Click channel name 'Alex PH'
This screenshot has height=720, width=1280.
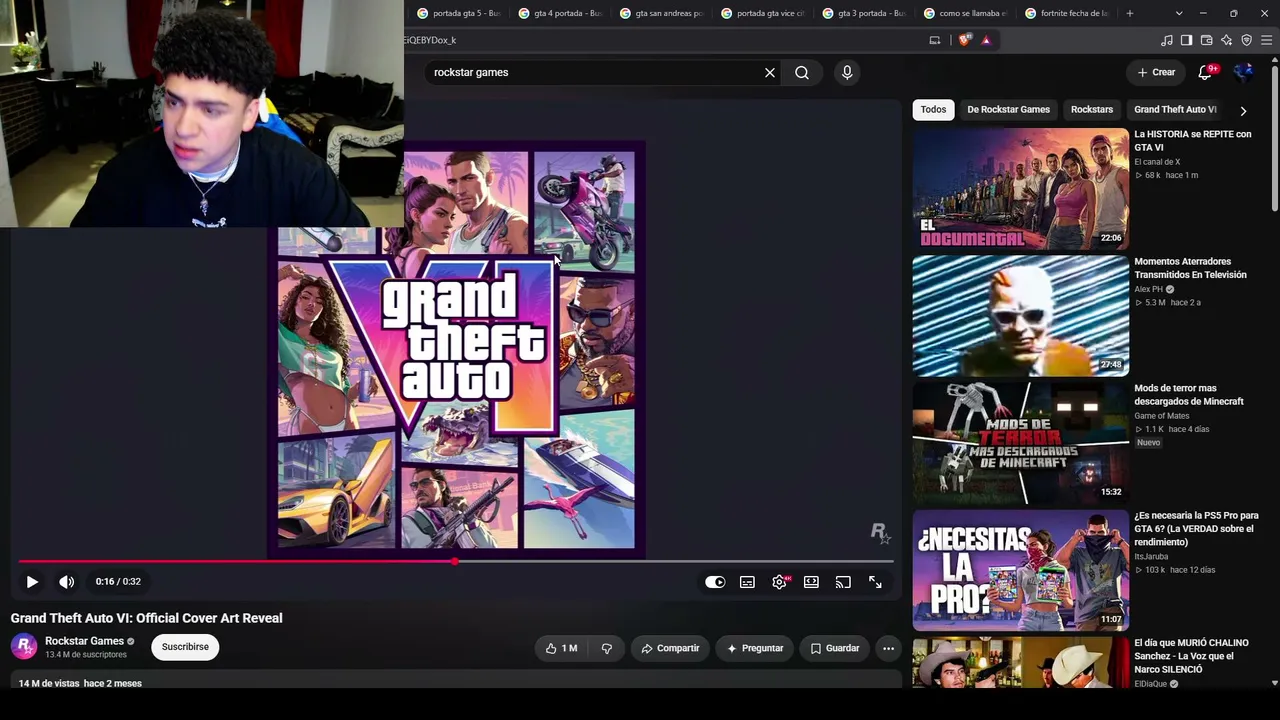(1149, 289)
